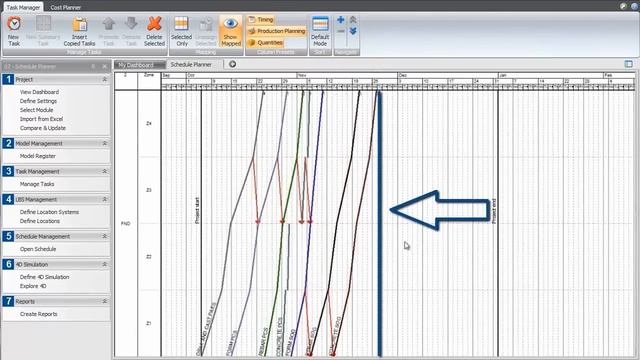Select zone Z1 row label
640x360 pixels.
pos(149,323)
